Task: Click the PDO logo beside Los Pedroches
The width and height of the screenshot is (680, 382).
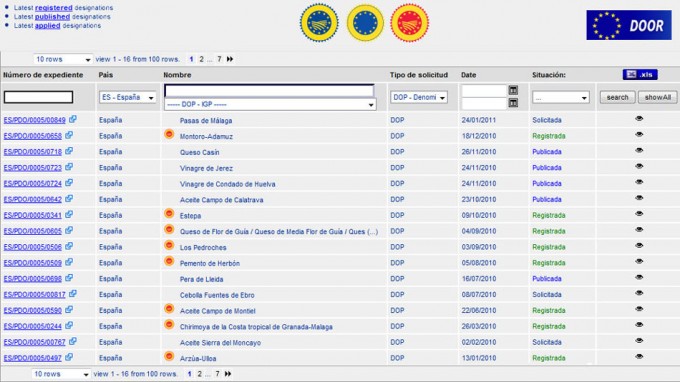Action: point(169,245)
